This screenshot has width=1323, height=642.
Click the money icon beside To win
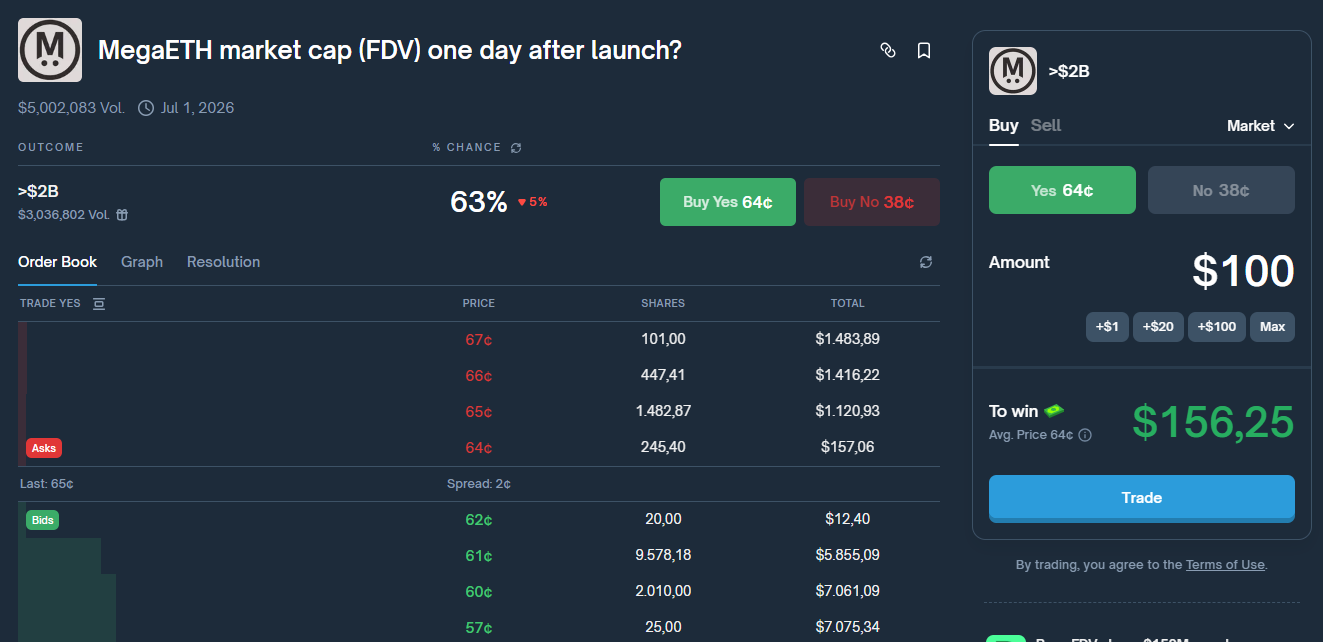(1055, 410)
